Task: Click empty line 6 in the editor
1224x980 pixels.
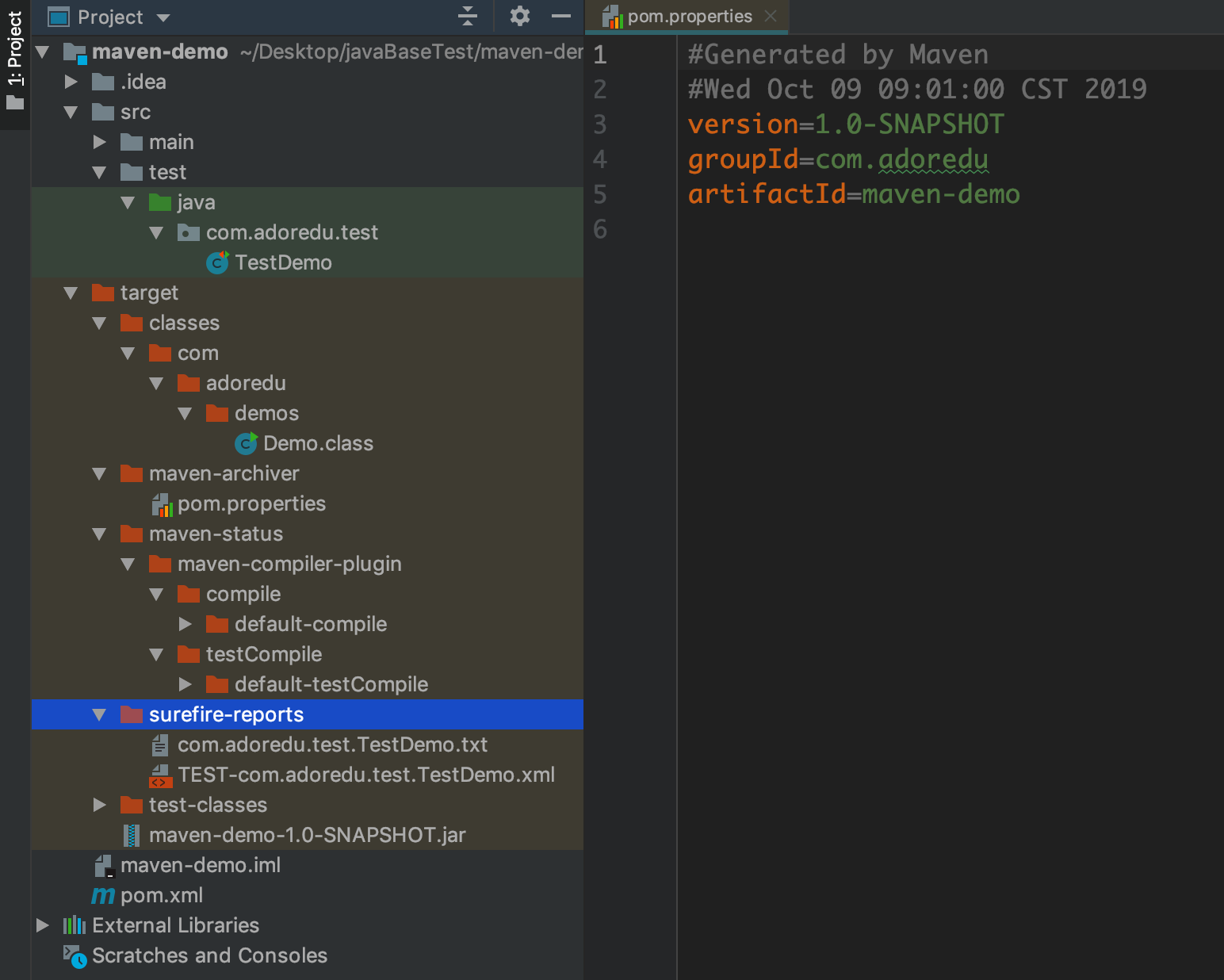Action: (950, 229)
